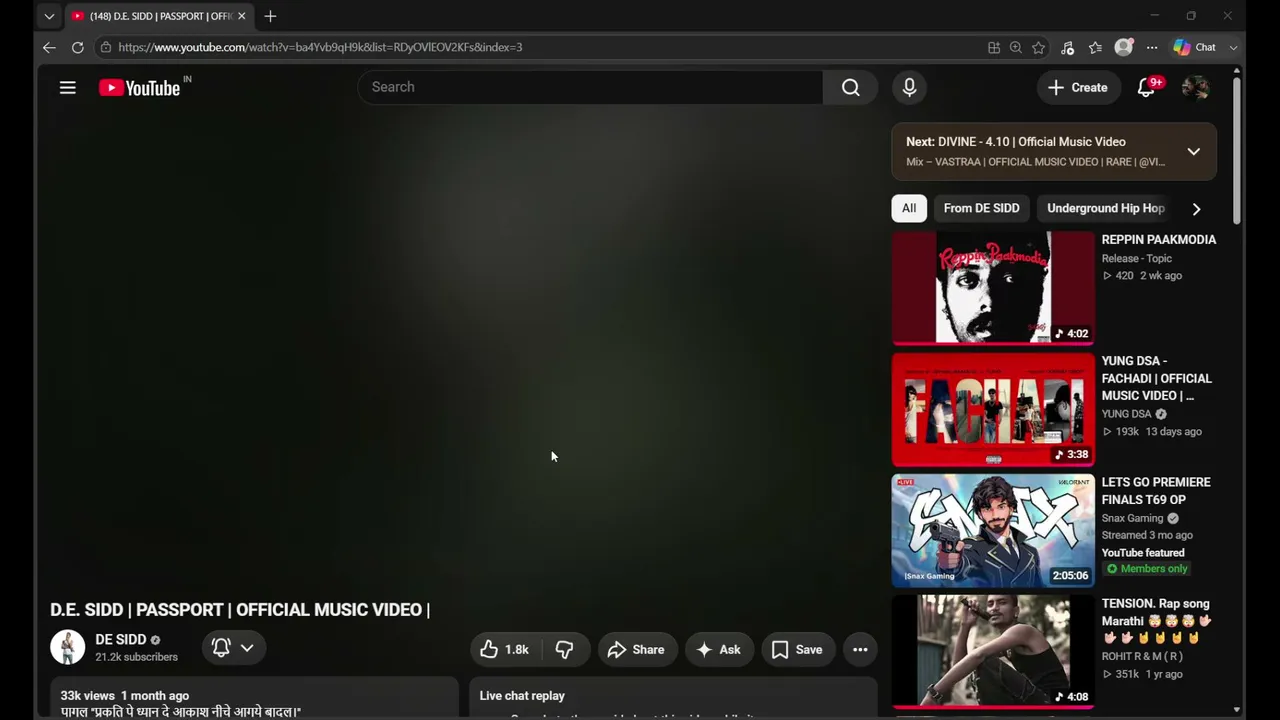This screenshot has height=720, width=1280.
Task: Open LETS GO PREMIERE FINALS title
Action: point(1156,491)
